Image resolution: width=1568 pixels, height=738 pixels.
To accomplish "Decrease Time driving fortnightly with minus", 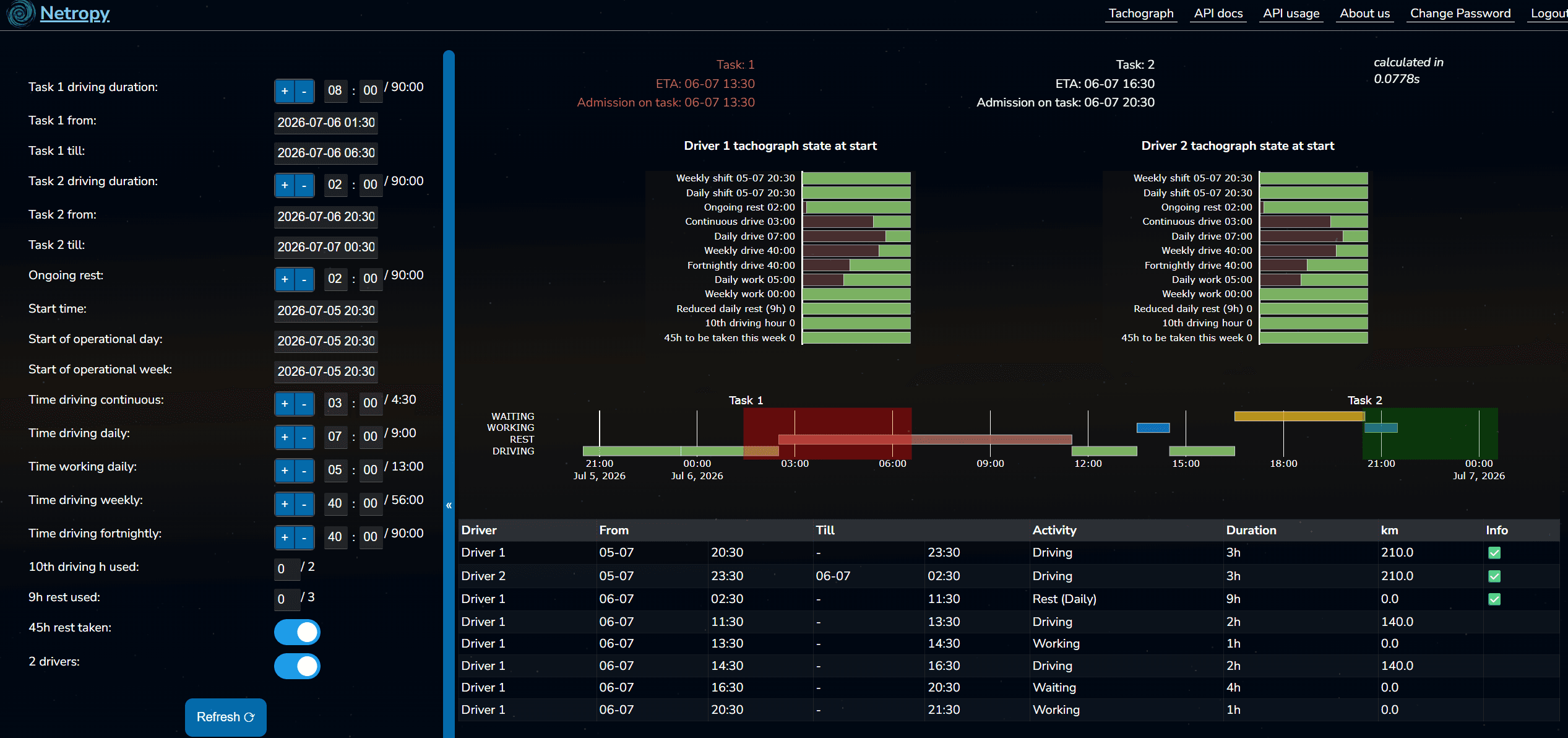I will coord(304,537).
